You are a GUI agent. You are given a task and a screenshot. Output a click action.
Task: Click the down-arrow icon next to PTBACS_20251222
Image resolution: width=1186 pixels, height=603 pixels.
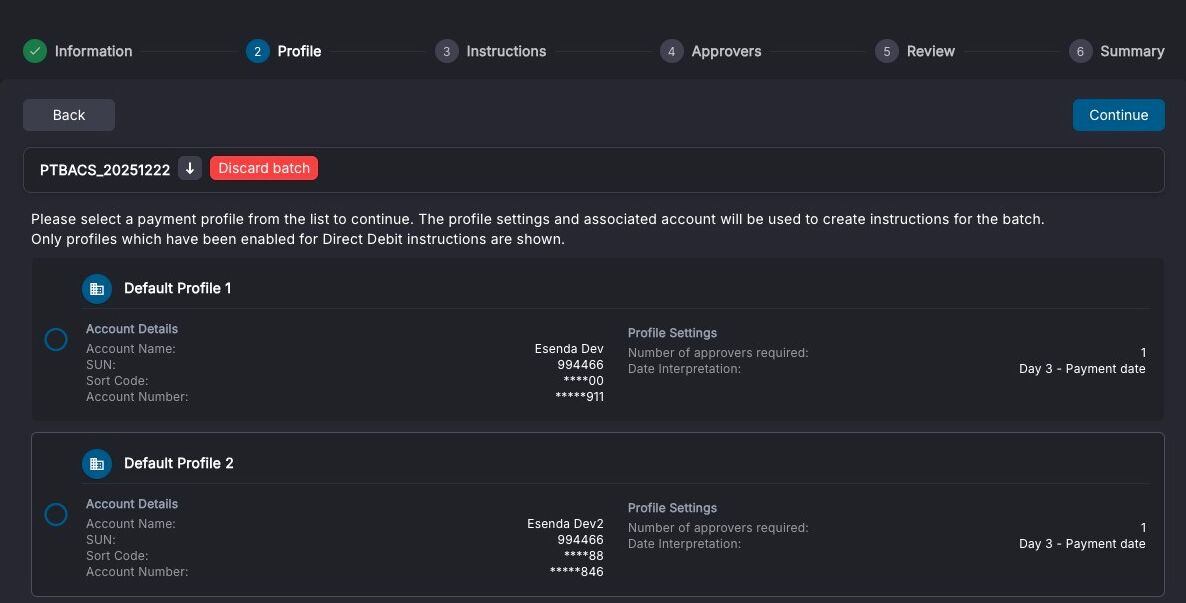(190, 168)
